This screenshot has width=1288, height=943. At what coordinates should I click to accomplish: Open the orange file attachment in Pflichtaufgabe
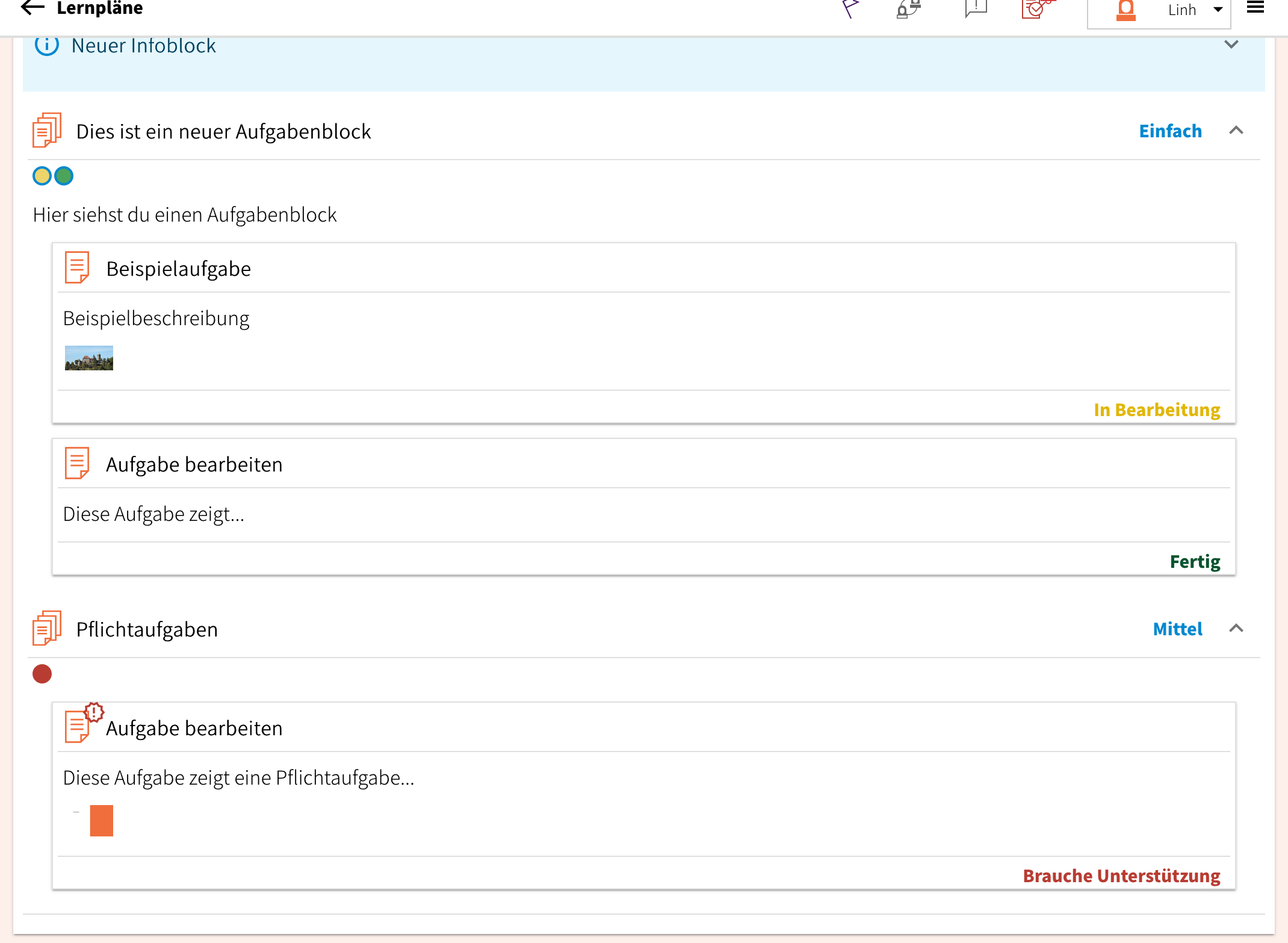point(101,821)
